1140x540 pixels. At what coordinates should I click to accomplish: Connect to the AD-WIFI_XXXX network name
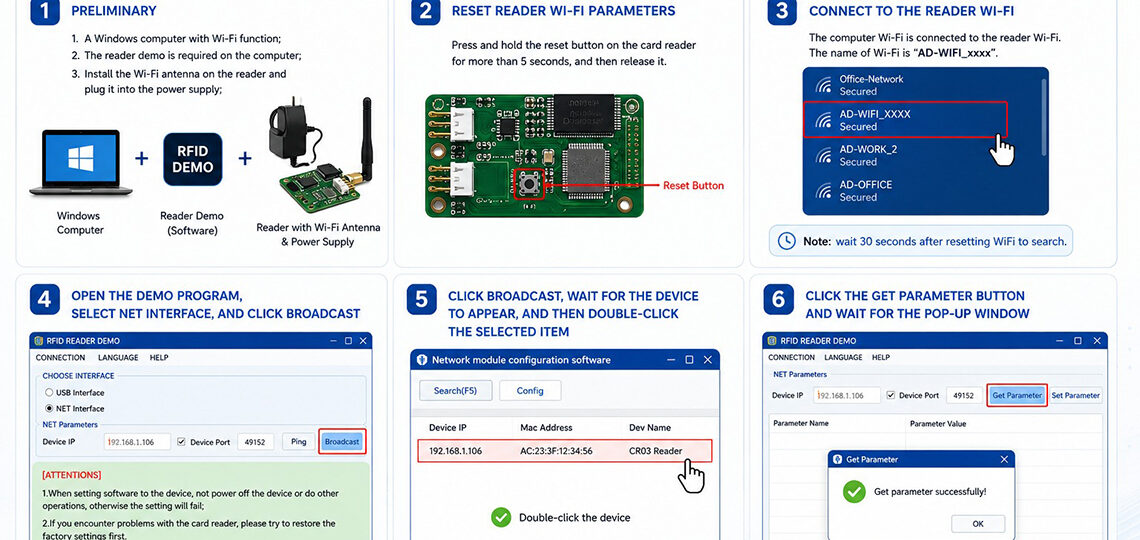point(875,114)
